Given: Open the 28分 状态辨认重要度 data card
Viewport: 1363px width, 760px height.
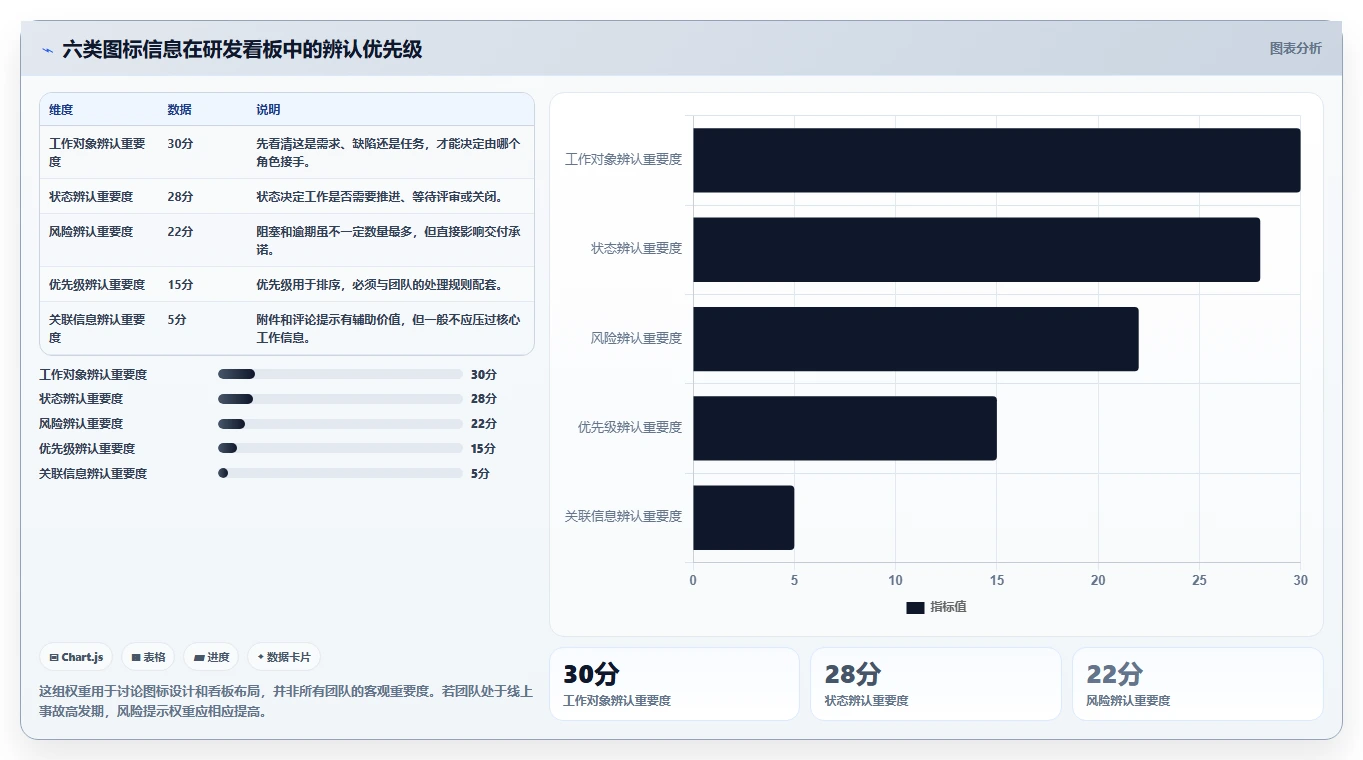Looking at the screenshot, I should 936,684.
